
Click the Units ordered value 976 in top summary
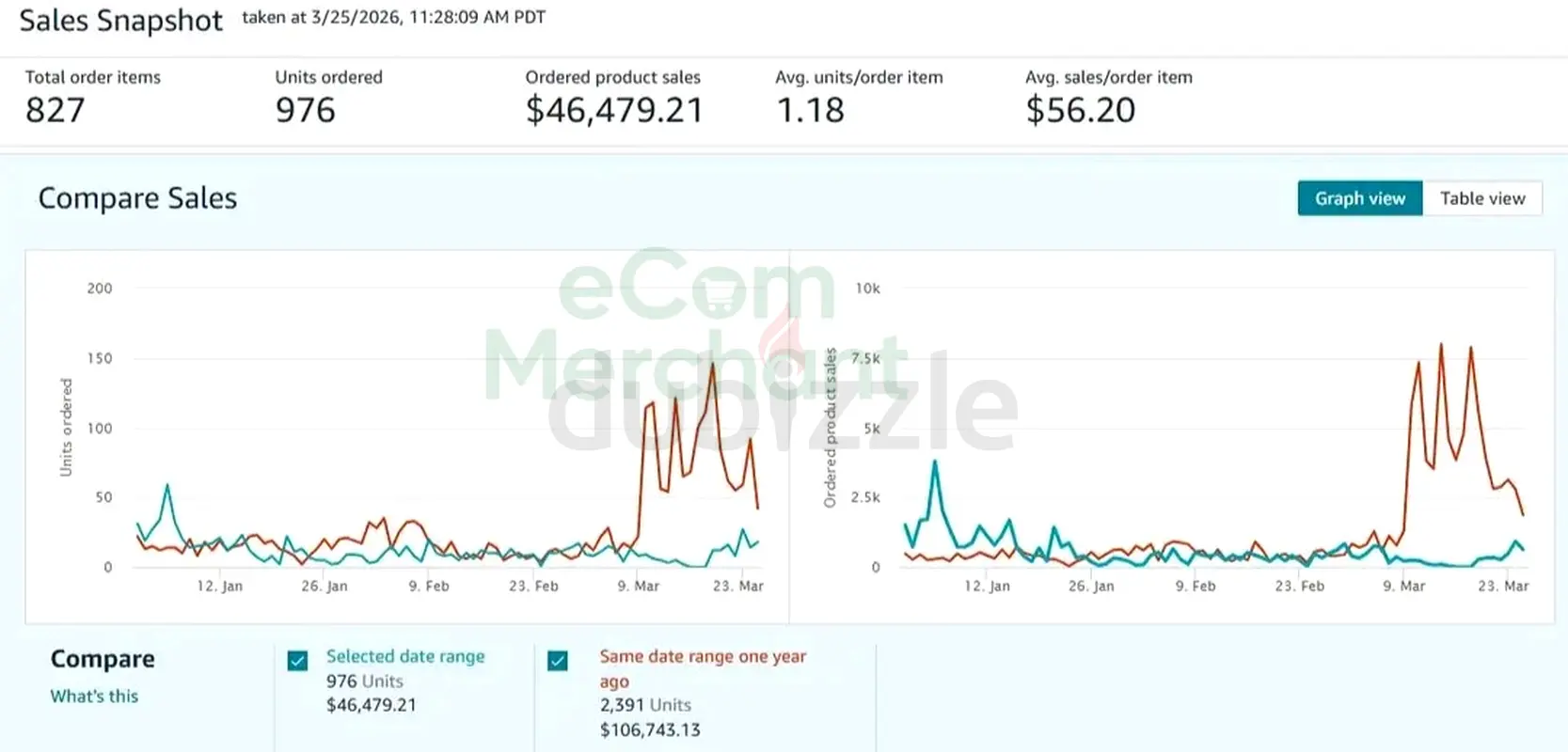(306, 111)
